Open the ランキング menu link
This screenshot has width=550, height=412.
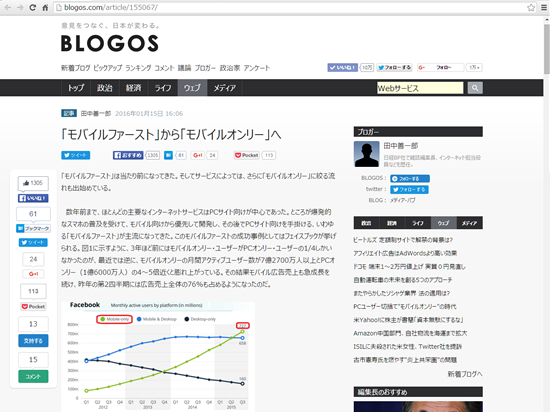click(x=138, y=68)
